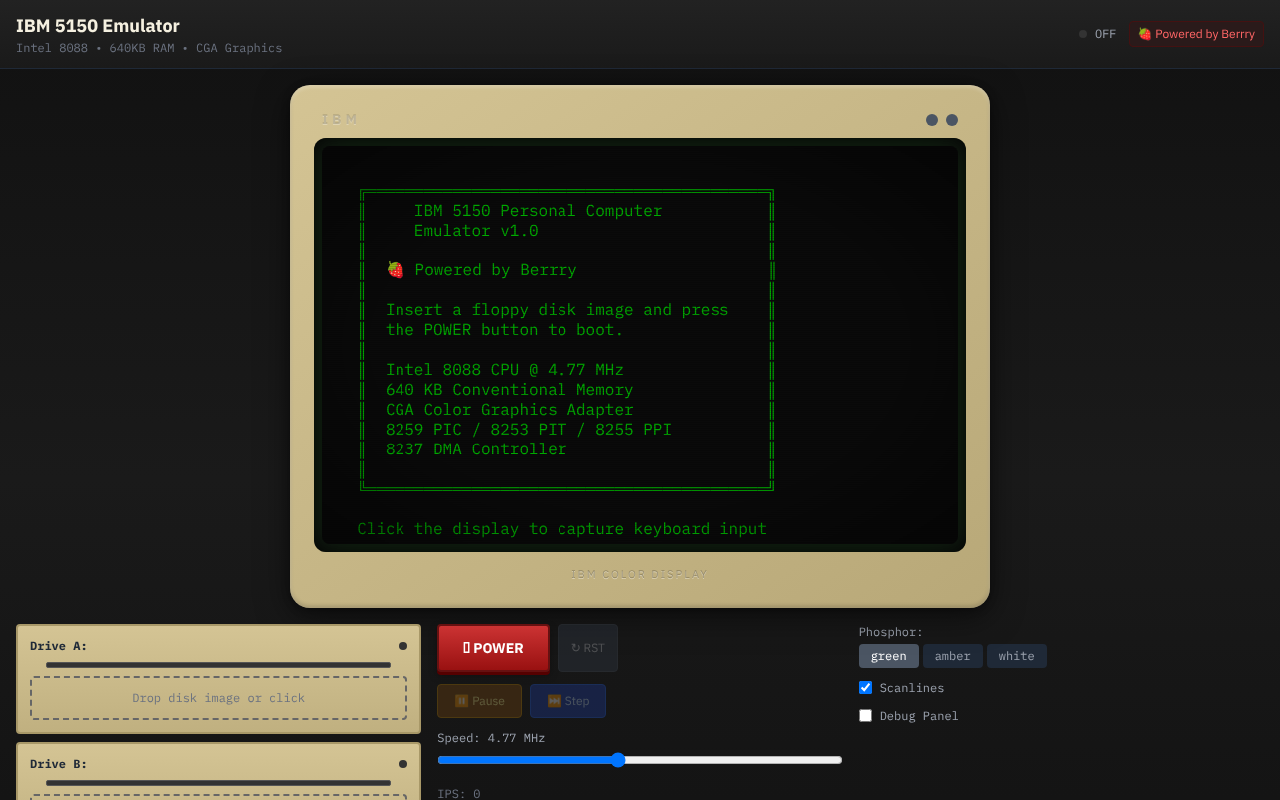Screen dimensions: 1280x800
Task: Click the Drive A drop disk image area
Action: coord(218,698)
